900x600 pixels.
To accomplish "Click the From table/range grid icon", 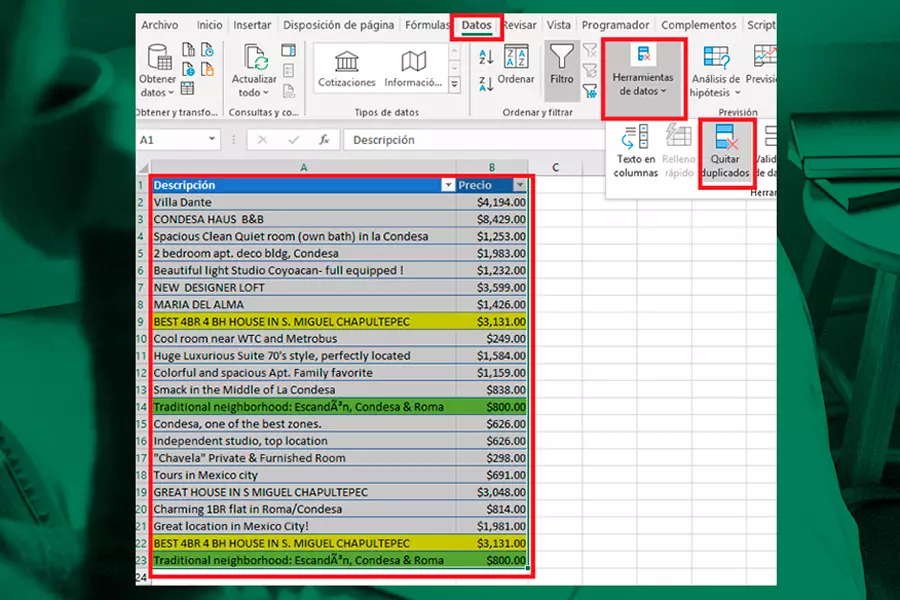I will tap(187, 88).
